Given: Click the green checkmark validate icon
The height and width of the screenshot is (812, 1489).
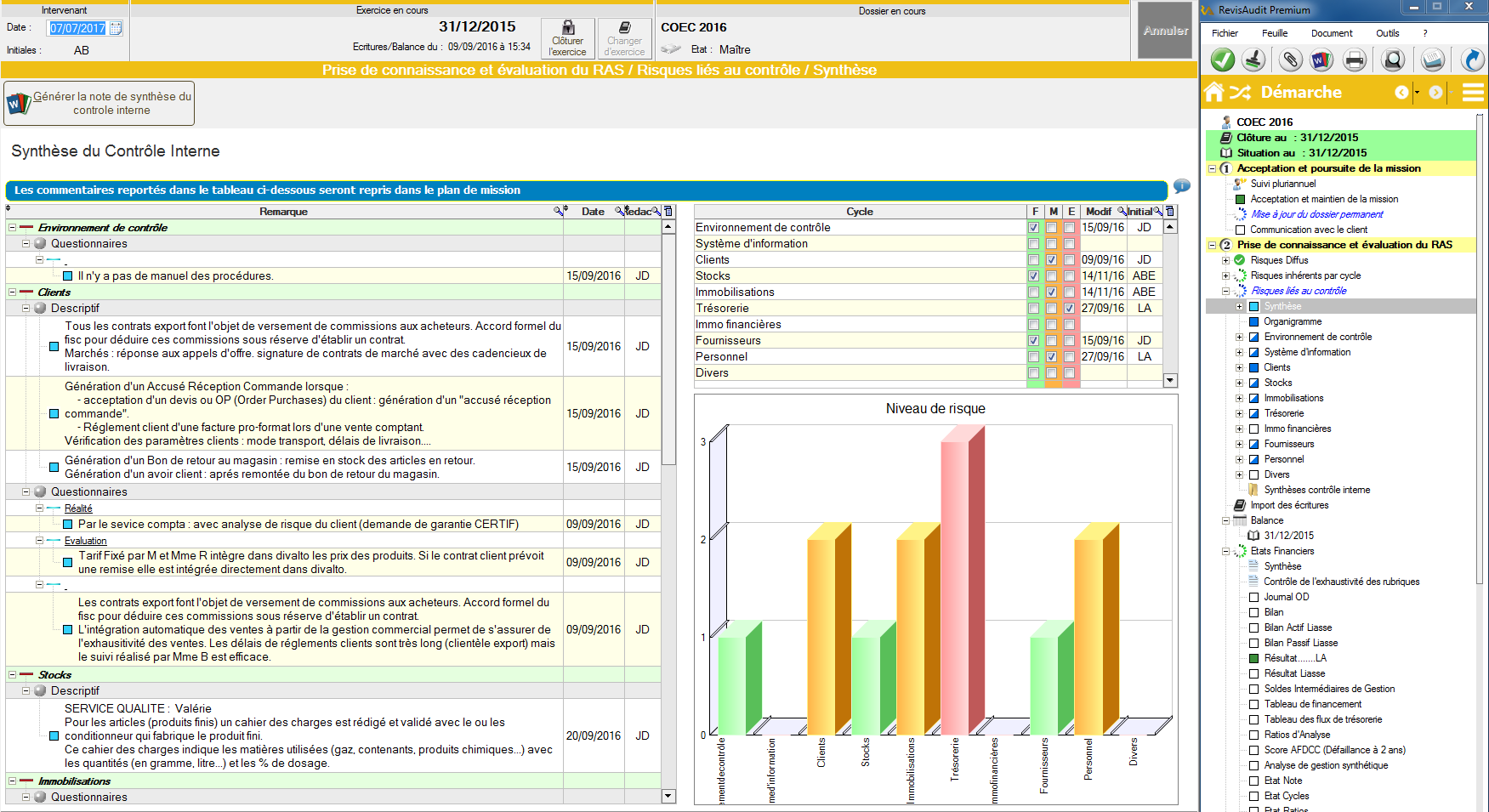Looking at the screenshot, I should point(1222,60).
